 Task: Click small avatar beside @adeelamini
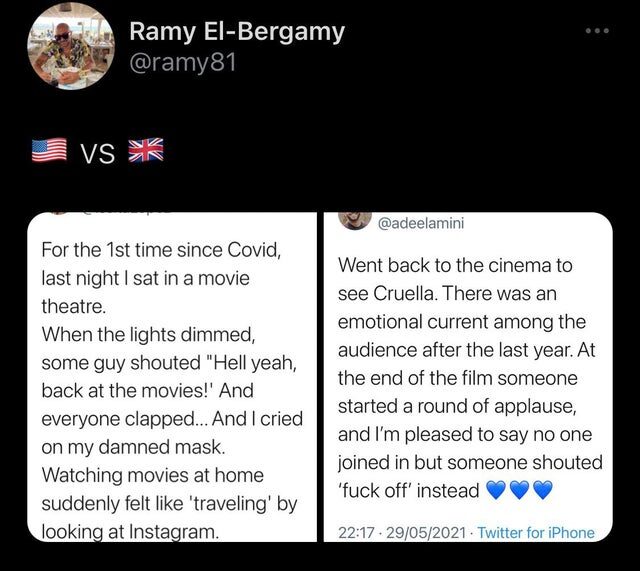click(x=355, y=220)
